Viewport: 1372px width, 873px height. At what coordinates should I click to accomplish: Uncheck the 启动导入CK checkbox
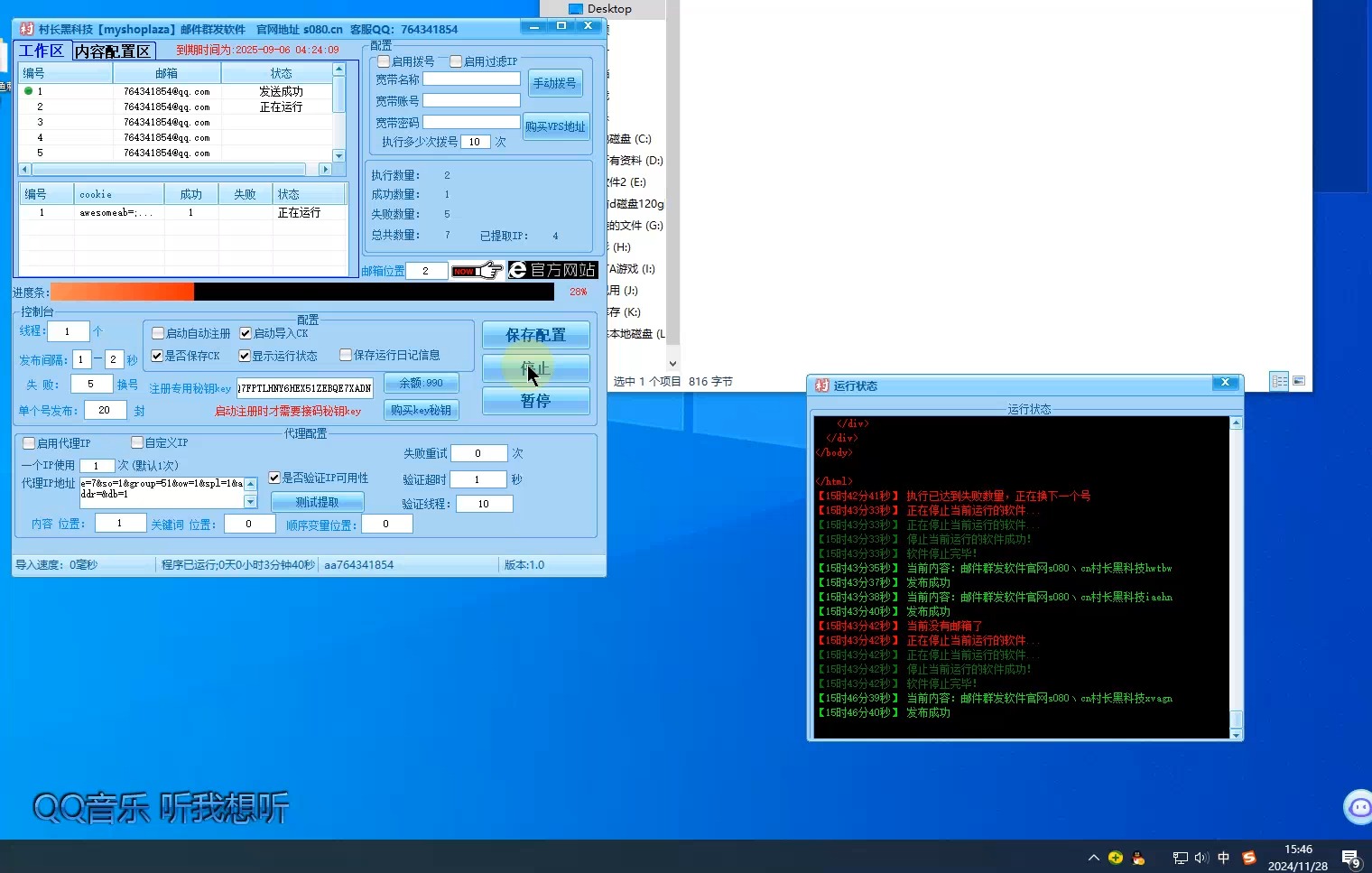(246, 333)
